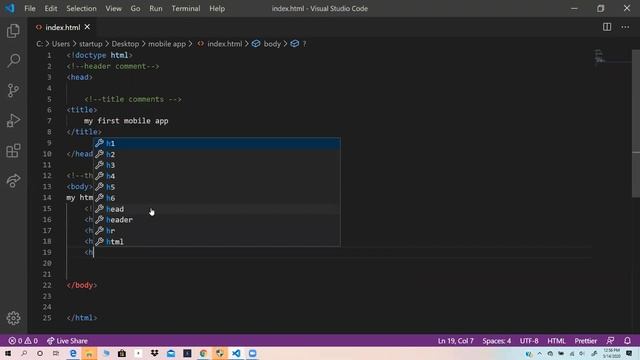
Task: Open Cortana circle on taskbar
Action: [40, 353]
